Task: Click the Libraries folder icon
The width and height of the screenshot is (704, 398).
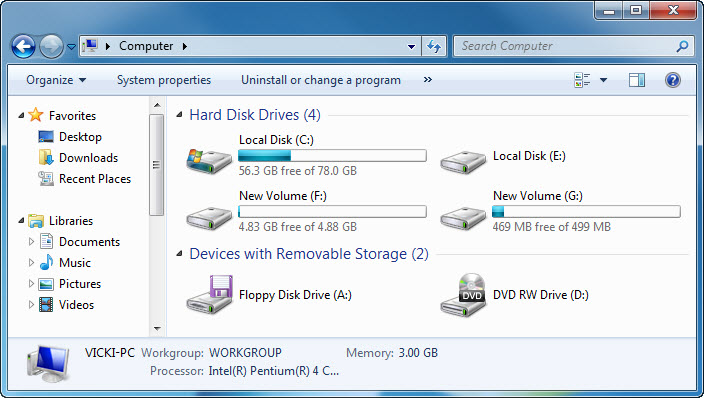Action: point(35,221)
